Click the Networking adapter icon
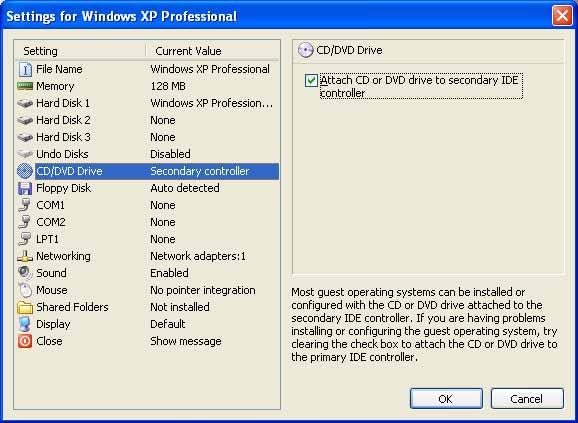The height and width of the screenshot is (423, 578). [25, 256]
